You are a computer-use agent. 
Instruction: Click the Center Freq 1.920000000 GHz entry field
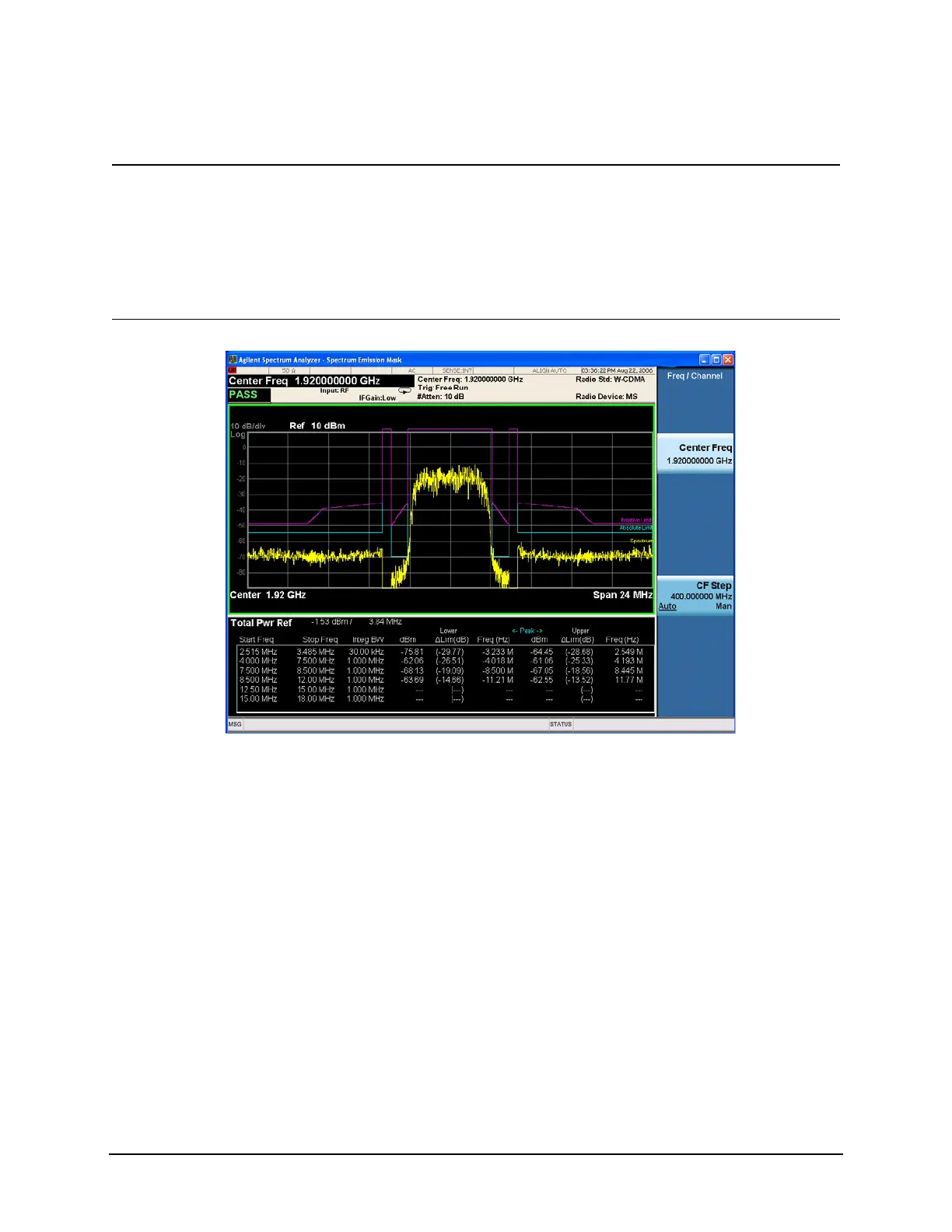click(320, 381)
